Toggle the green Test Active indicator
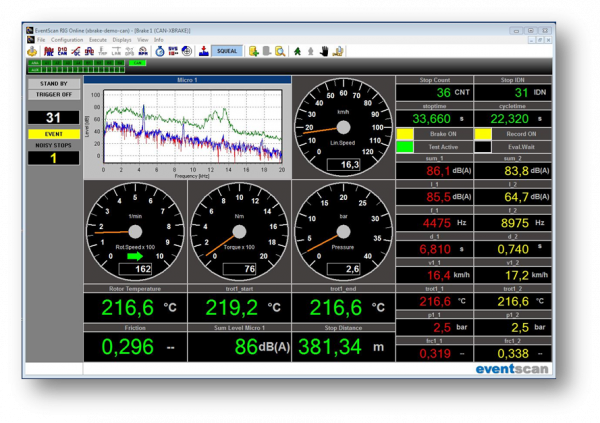 click(405, 147)
